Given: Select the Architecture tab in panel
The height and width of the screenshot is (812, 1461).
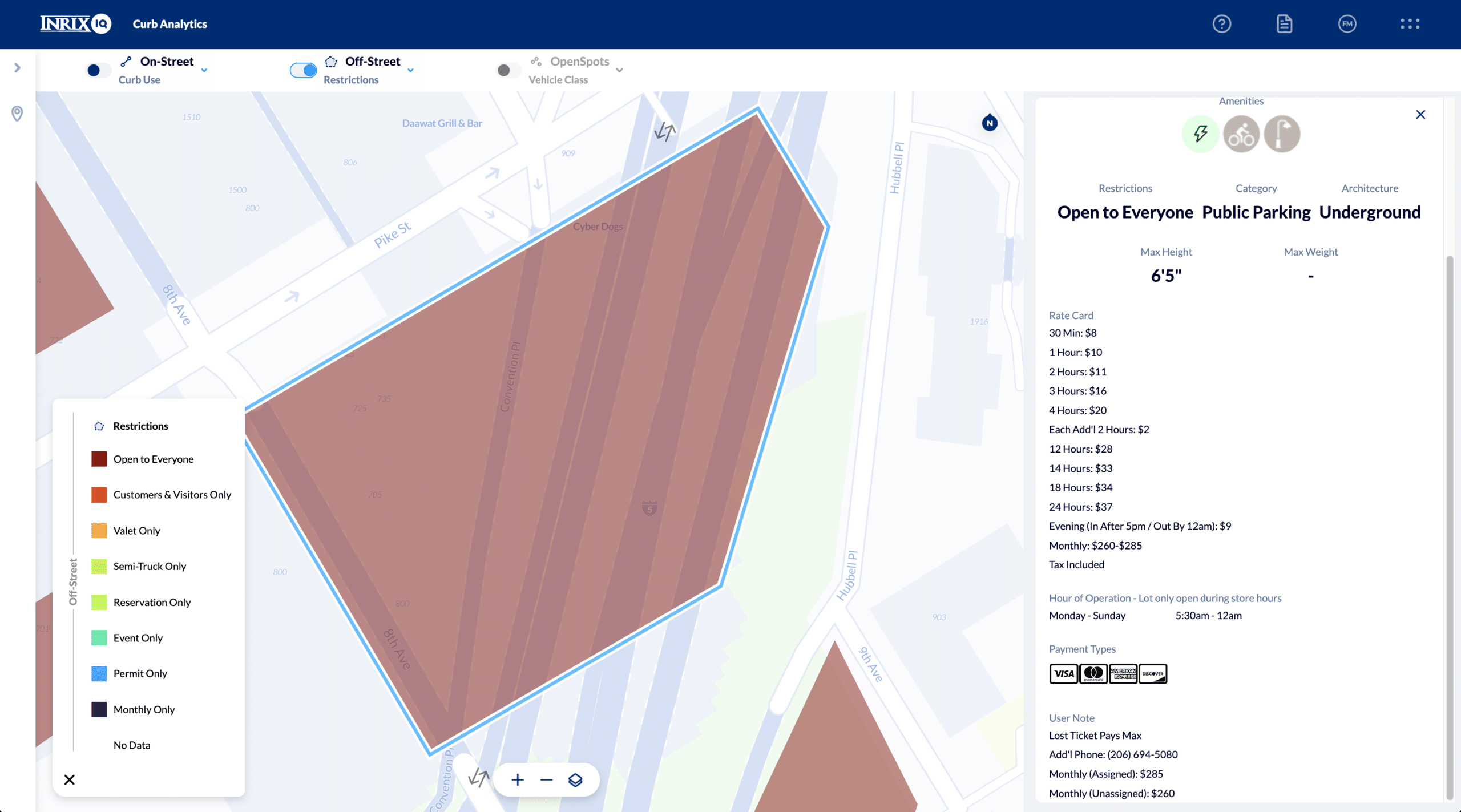Looking at the screenshot, I should (1370, 188).
